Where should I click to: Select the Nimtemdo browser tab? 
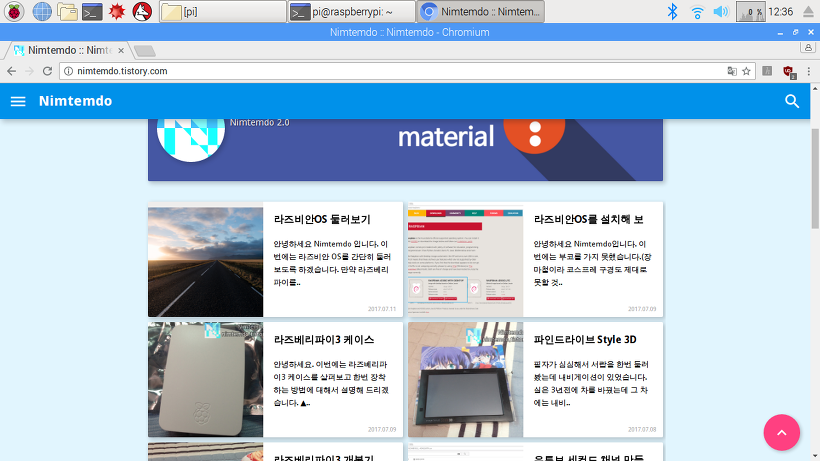[x=67, y=50]
